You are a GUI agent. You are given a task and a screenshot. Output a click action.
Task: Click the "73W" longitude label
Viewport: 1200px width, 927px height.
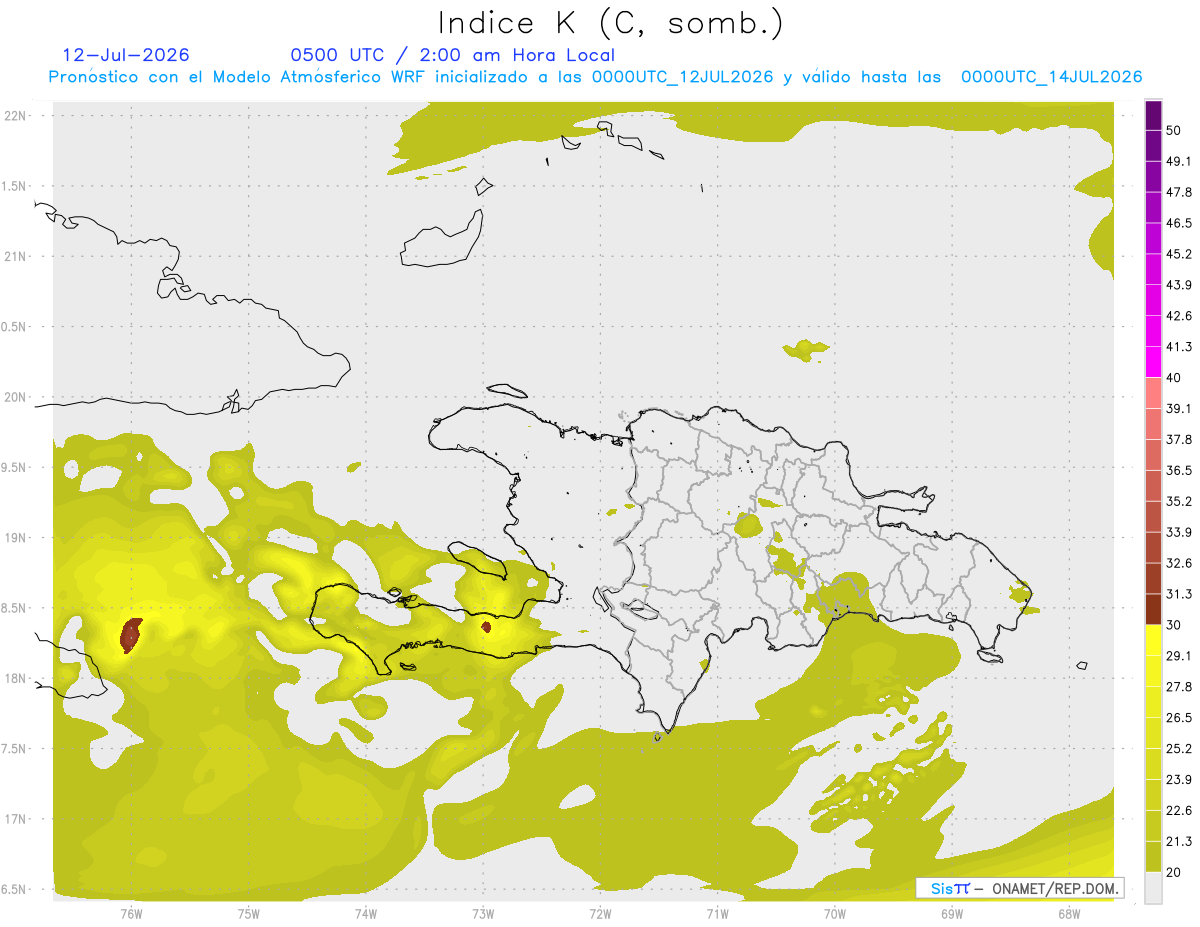coord(483,914)
